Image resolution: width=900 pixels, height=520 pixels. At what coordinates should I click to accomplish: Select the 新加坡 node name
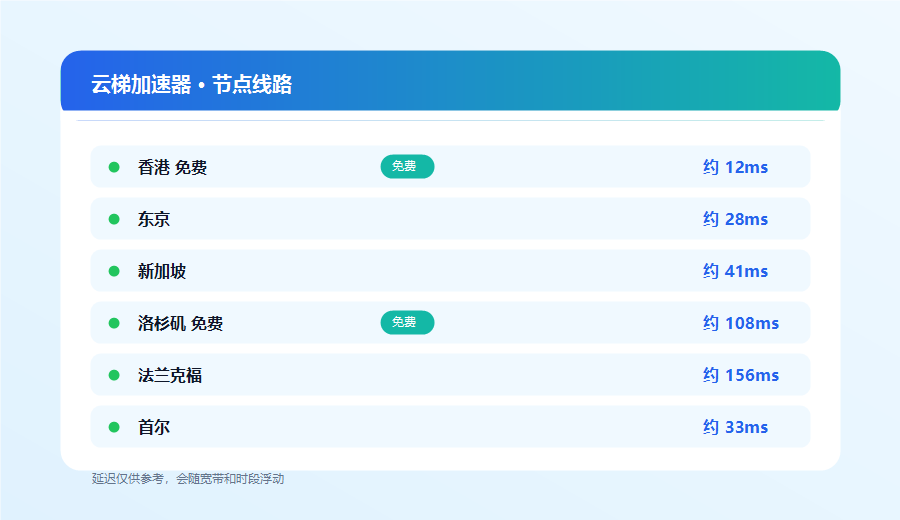162,271
